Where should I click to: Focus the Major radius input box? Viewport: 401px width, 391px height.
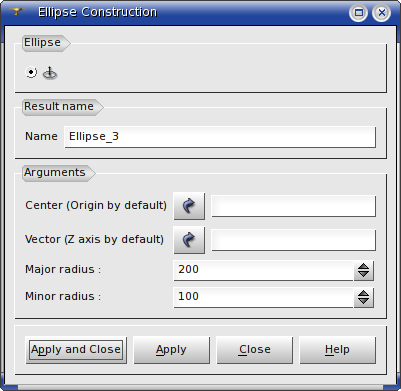[x=263, y=270]
